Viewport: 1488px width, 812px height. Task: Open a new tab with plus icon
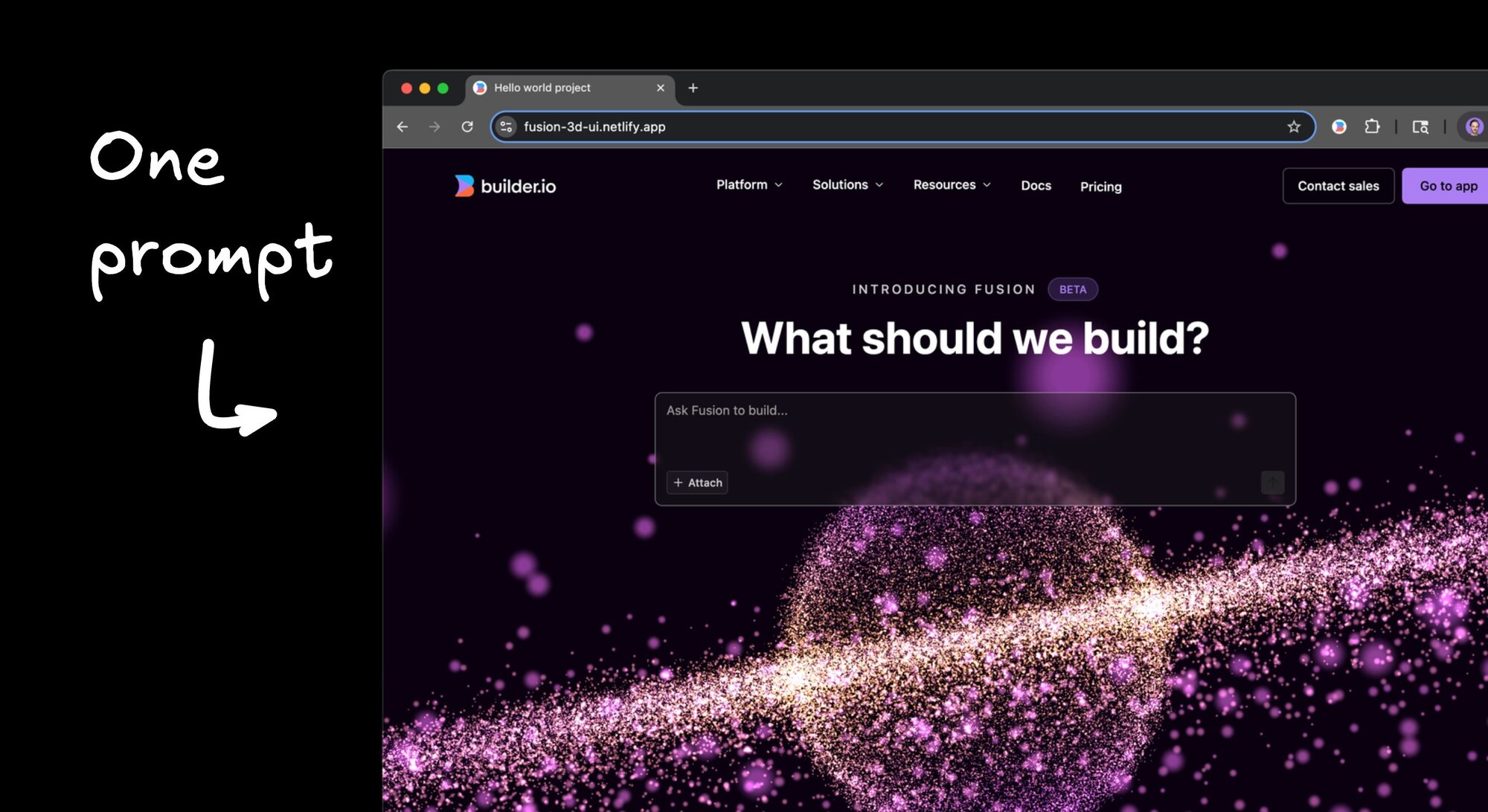693,88
